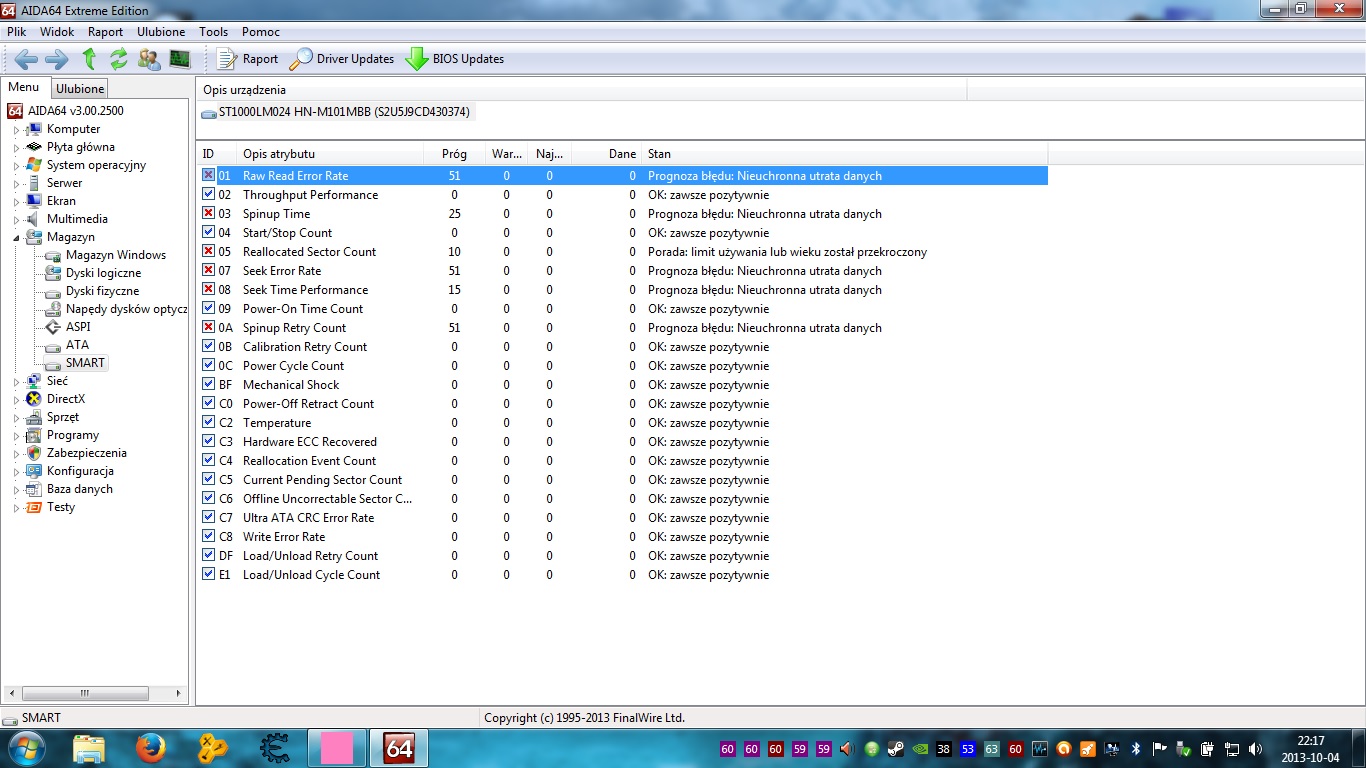Click the Driver Updates magnifier icon
This screenshot has height=768, width=1366.
[300, 59]
